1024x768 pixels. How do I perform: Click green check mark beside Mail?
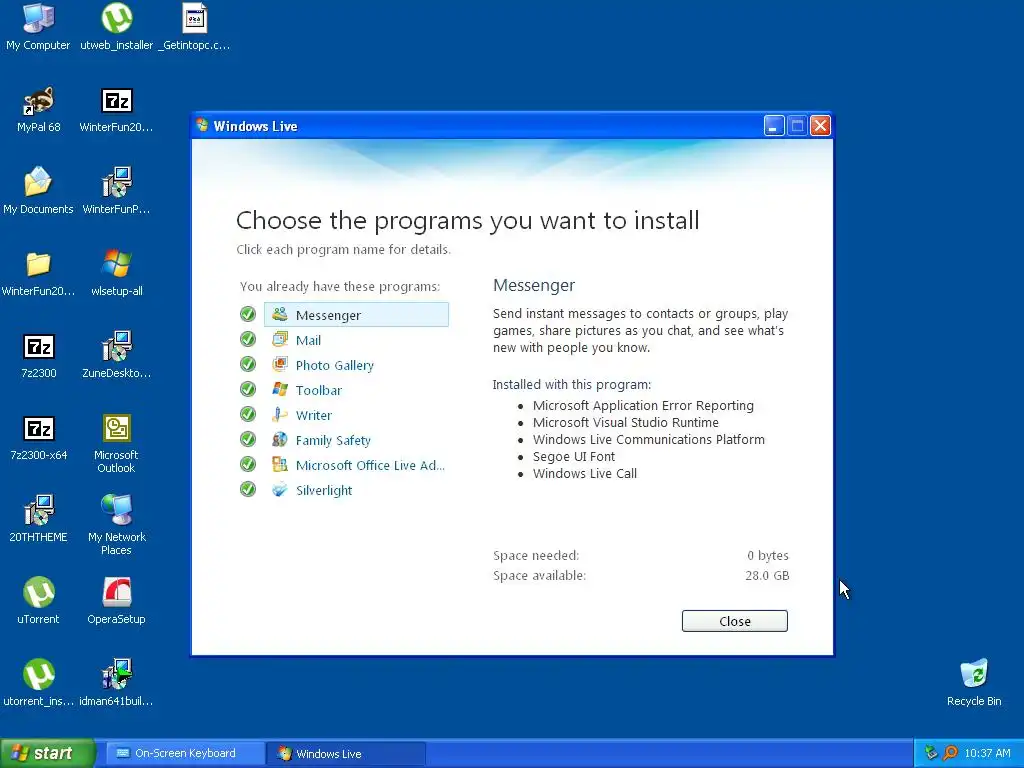coord(248,339)
